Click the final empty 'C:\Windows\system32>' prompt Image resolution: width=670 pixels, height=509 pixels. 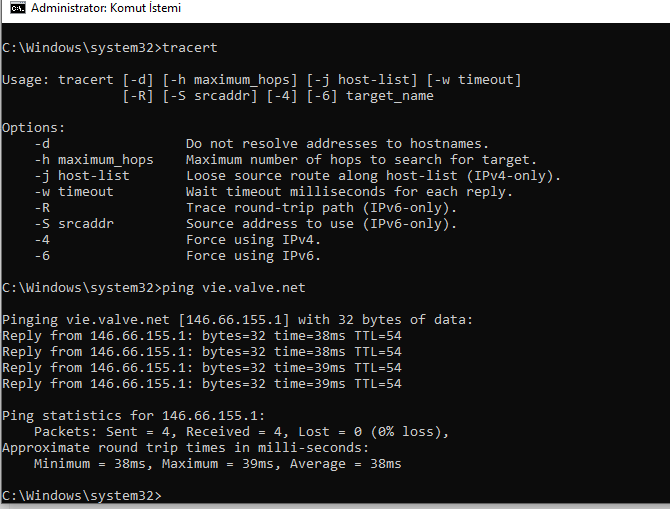(x=82, y=496)
